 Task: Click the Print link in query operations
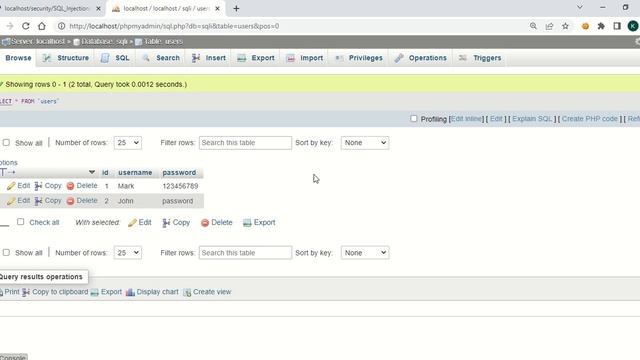click(12, 292)
